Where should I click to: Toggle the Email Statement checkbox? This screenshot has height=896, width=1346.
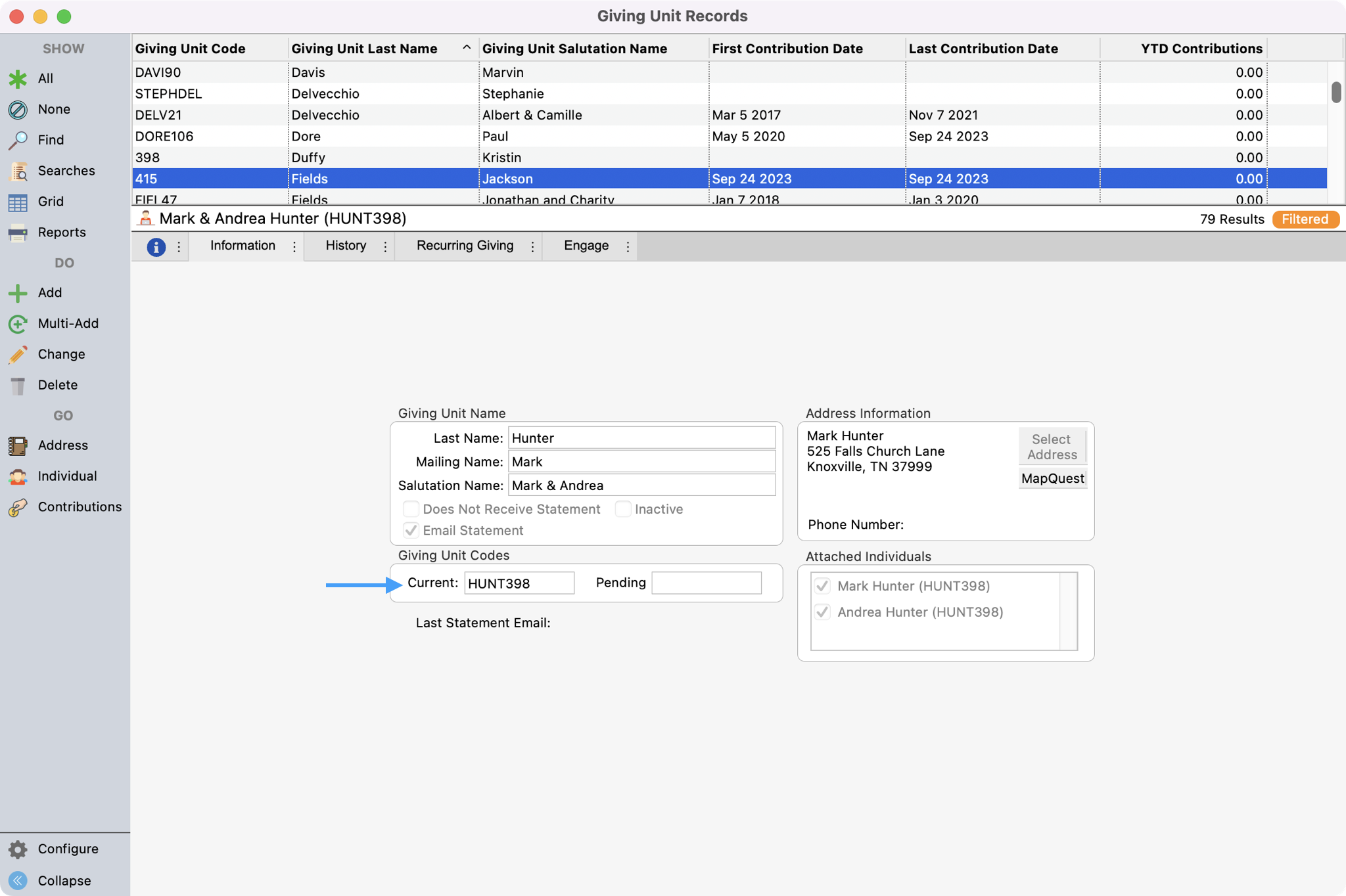tap(411, 530)
